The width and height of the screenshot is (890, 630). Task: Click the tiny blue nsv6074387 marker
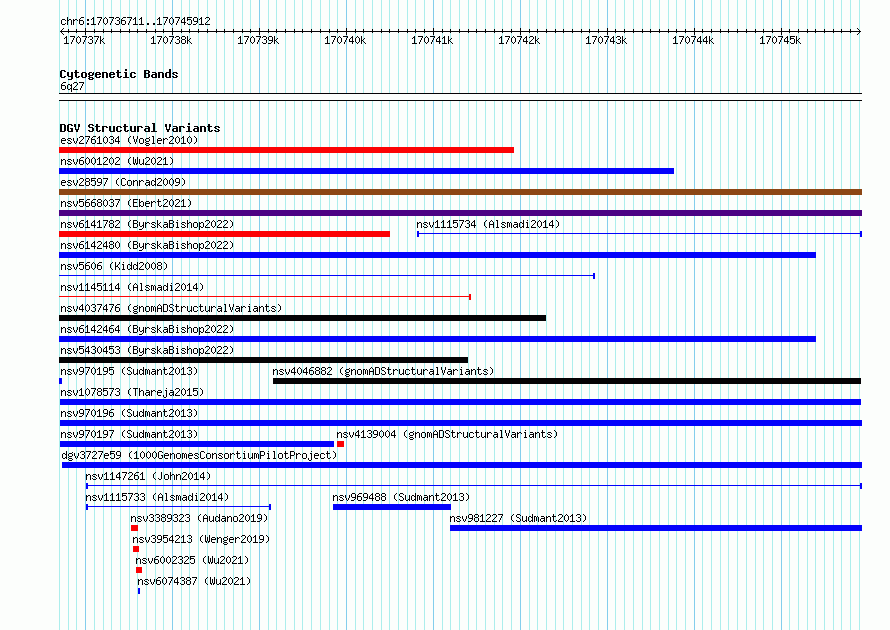click(139, 591)
